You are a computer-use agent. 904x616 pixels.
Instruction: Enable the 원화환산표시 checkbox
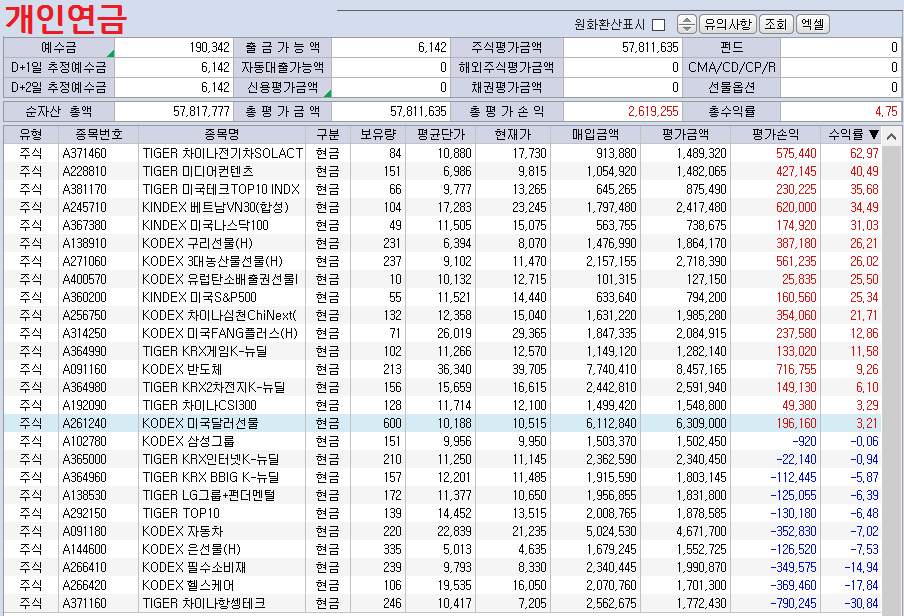pos(658,24)
